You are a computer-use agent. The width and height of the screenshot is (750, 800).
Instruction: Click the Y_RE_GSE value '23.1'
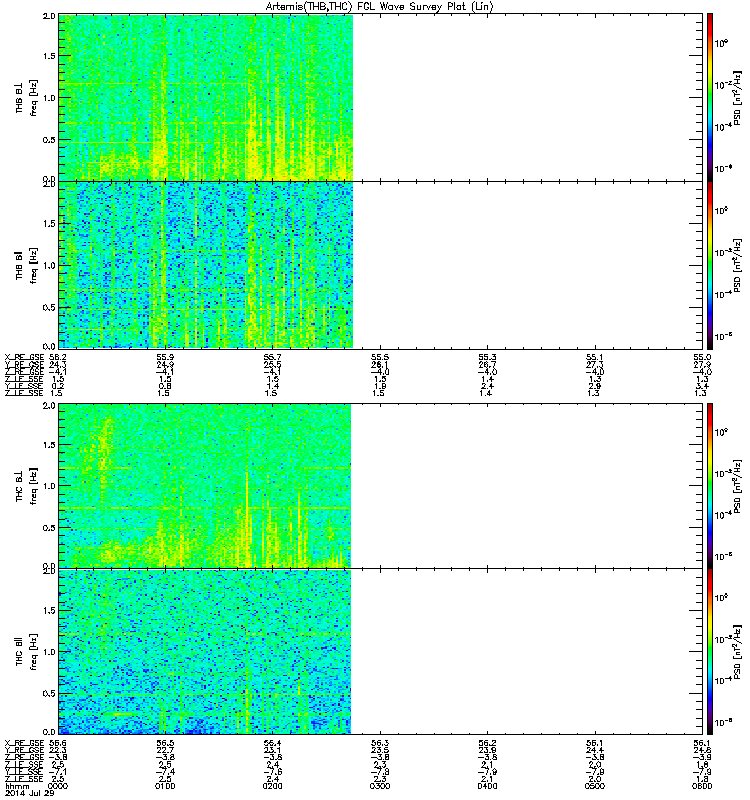272,750
